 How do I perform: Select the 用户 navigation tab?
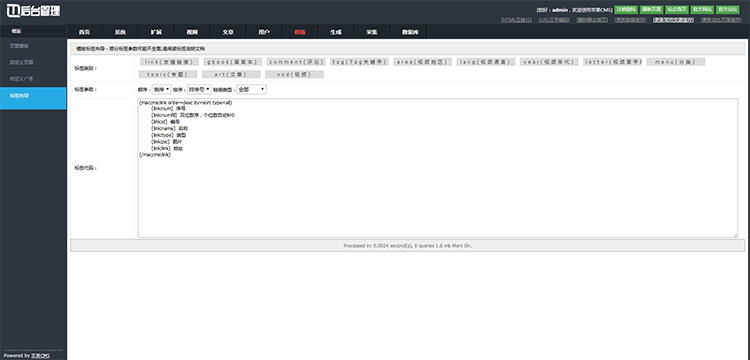point(264,32)
